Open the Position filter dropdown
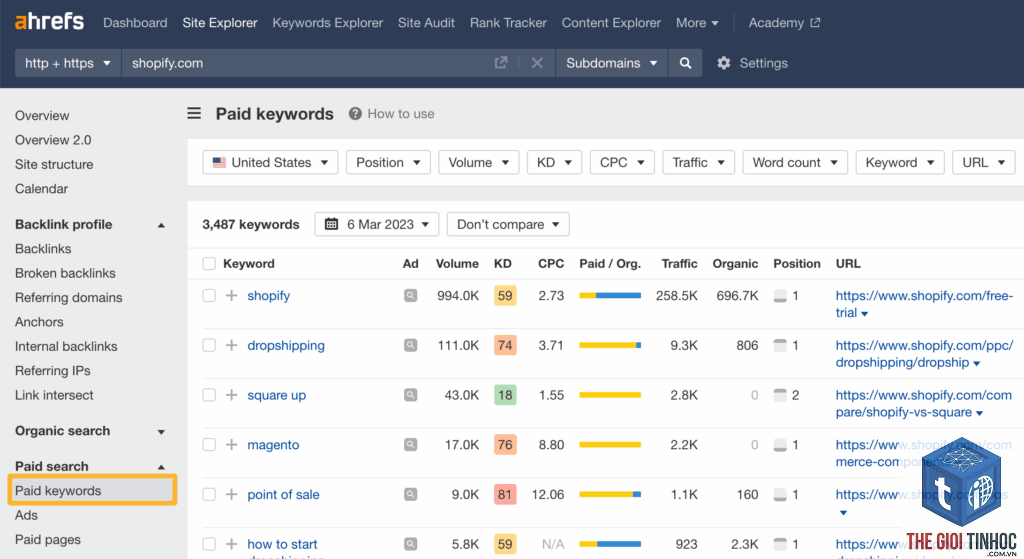1024x559 pixels. point(388,163)
